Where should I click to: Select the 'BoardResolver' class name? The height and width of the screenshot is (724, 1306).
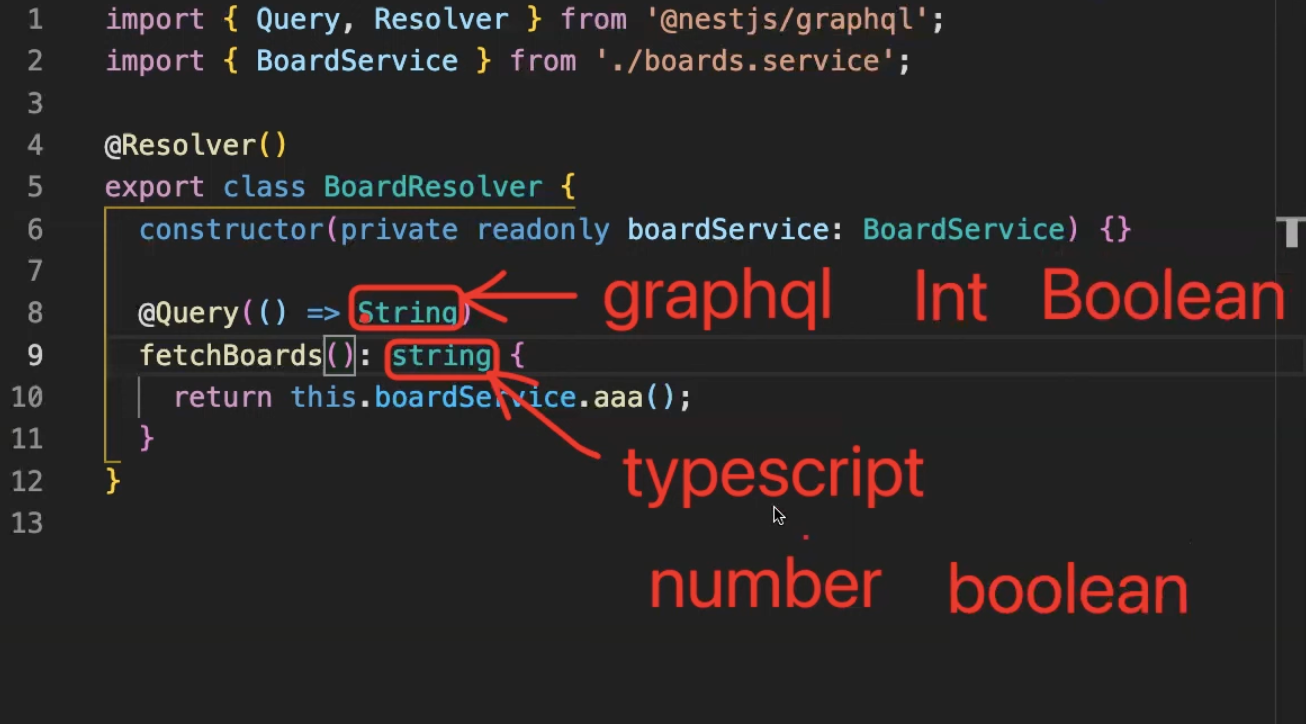(x=433, y=187)
